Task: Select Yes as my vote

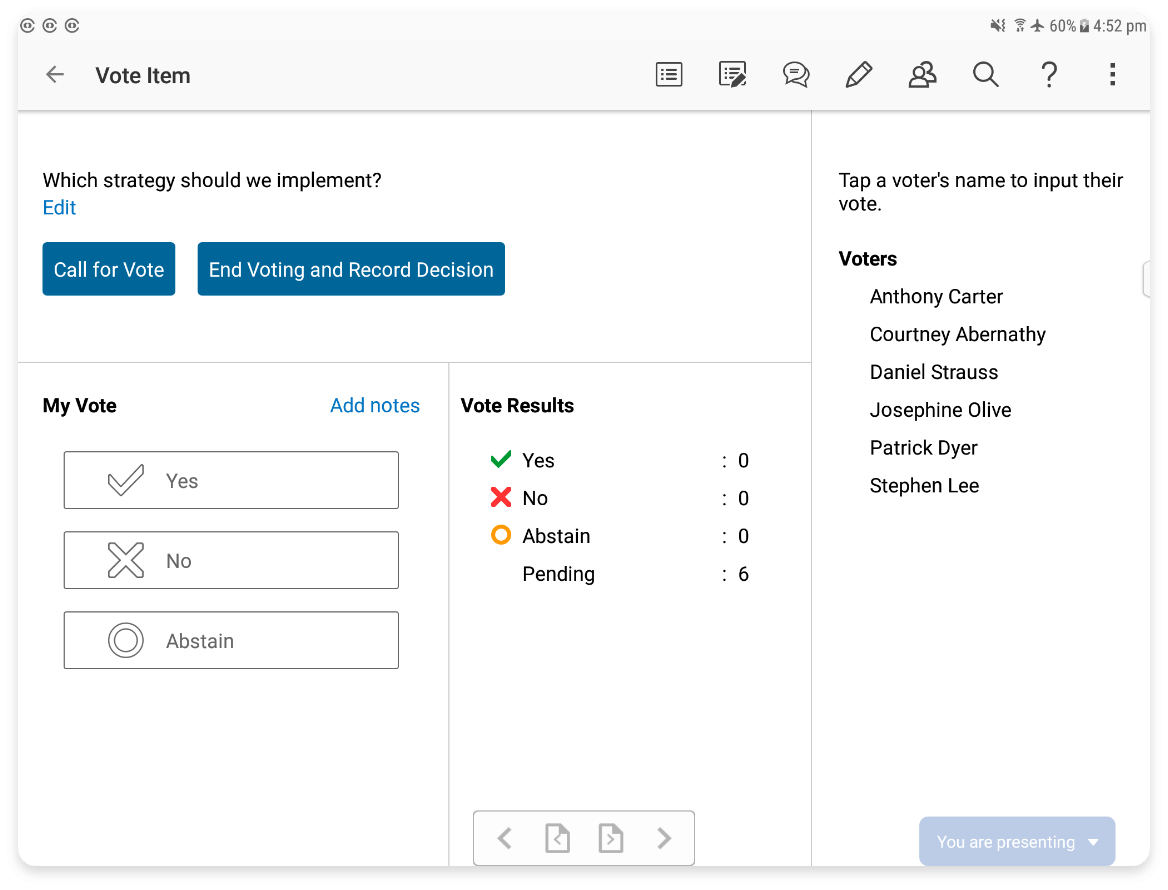Action: [231, 481]
